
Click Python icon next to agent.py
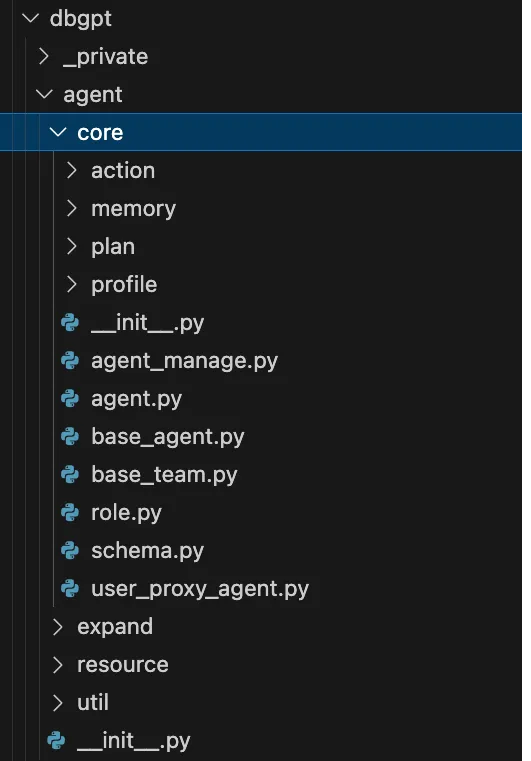(70, 398)
